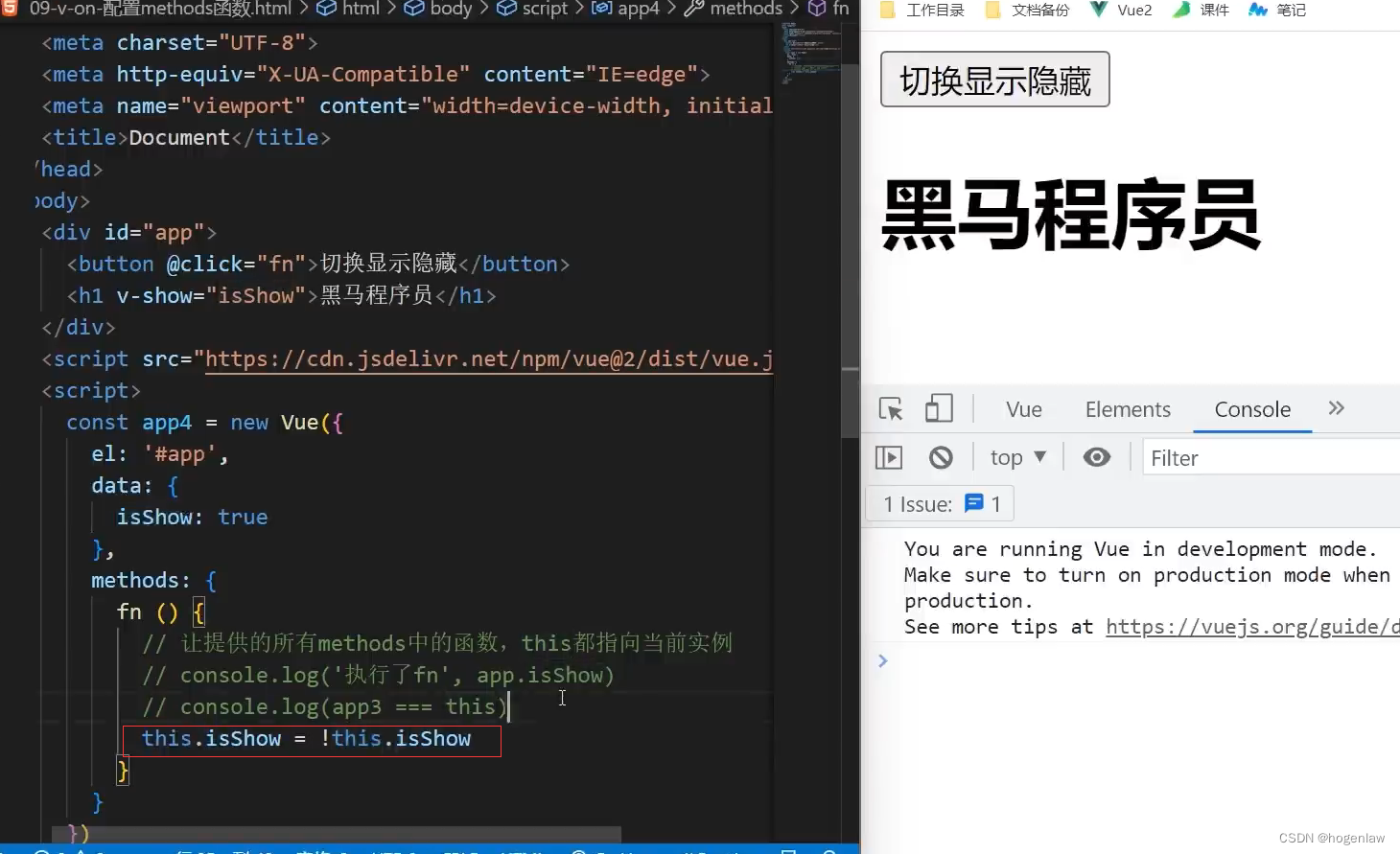Select the script breadcrumb segment

point(533,9)
